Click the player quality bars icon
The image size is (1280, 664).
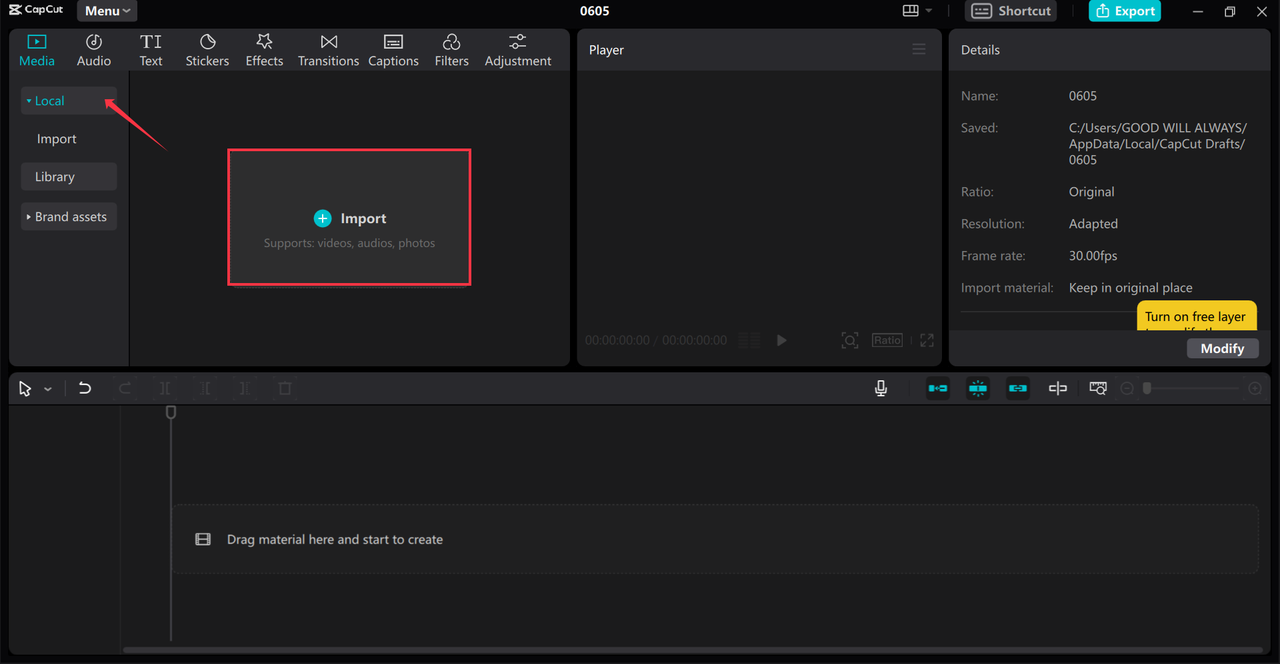[x=749, y=340]
